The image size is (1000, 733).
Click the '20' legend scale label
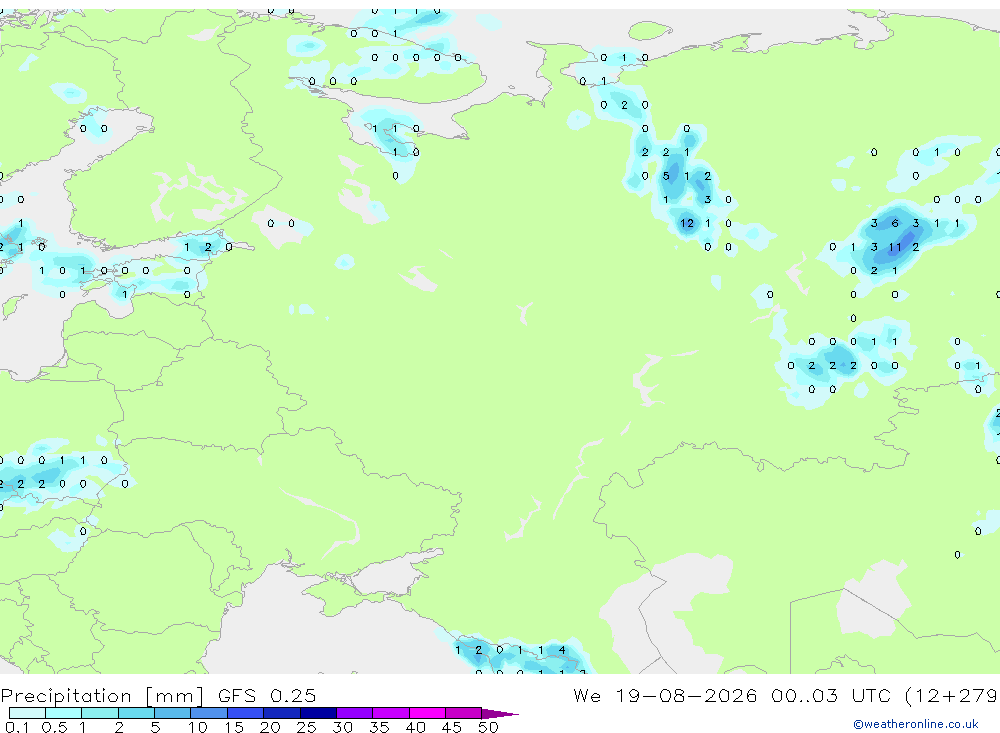pyautogui.click(x=270, y=727)
